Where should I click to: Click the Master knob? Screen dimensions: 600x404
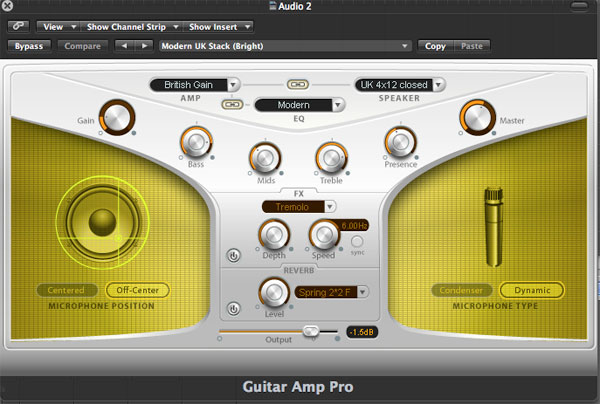point(477,117)
